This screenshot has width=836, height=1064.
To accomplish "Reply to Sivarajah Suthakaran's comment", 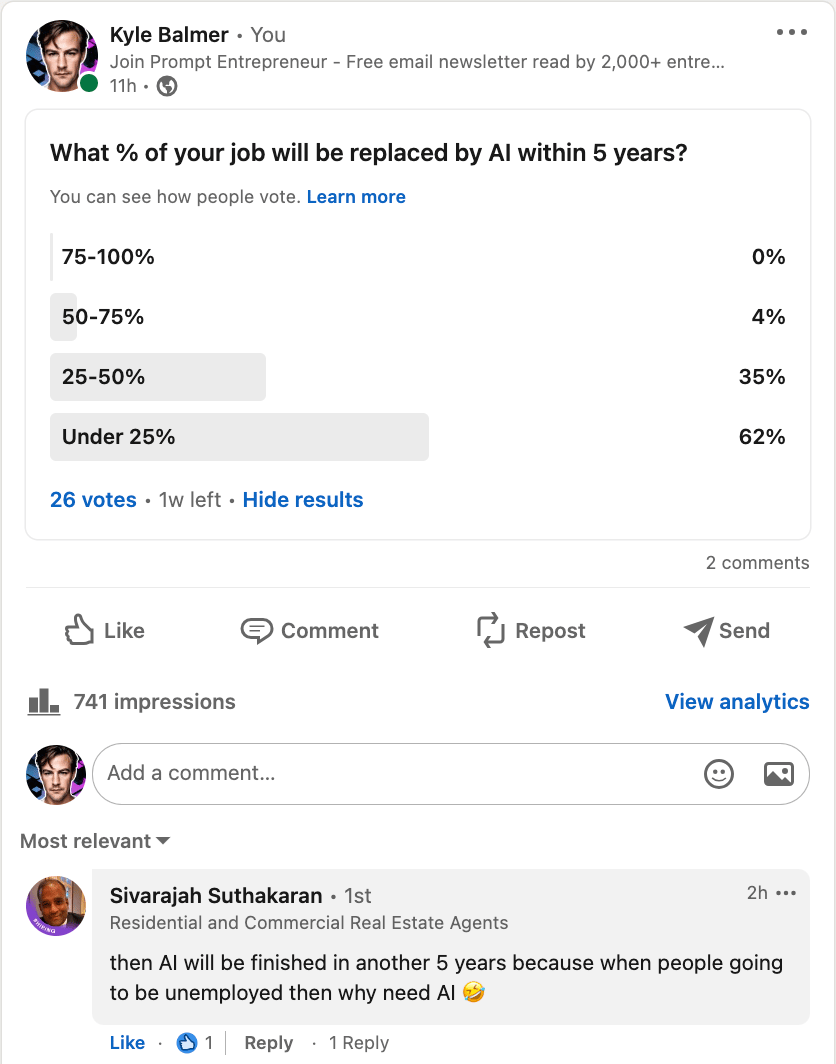I will click(268, 1043).
